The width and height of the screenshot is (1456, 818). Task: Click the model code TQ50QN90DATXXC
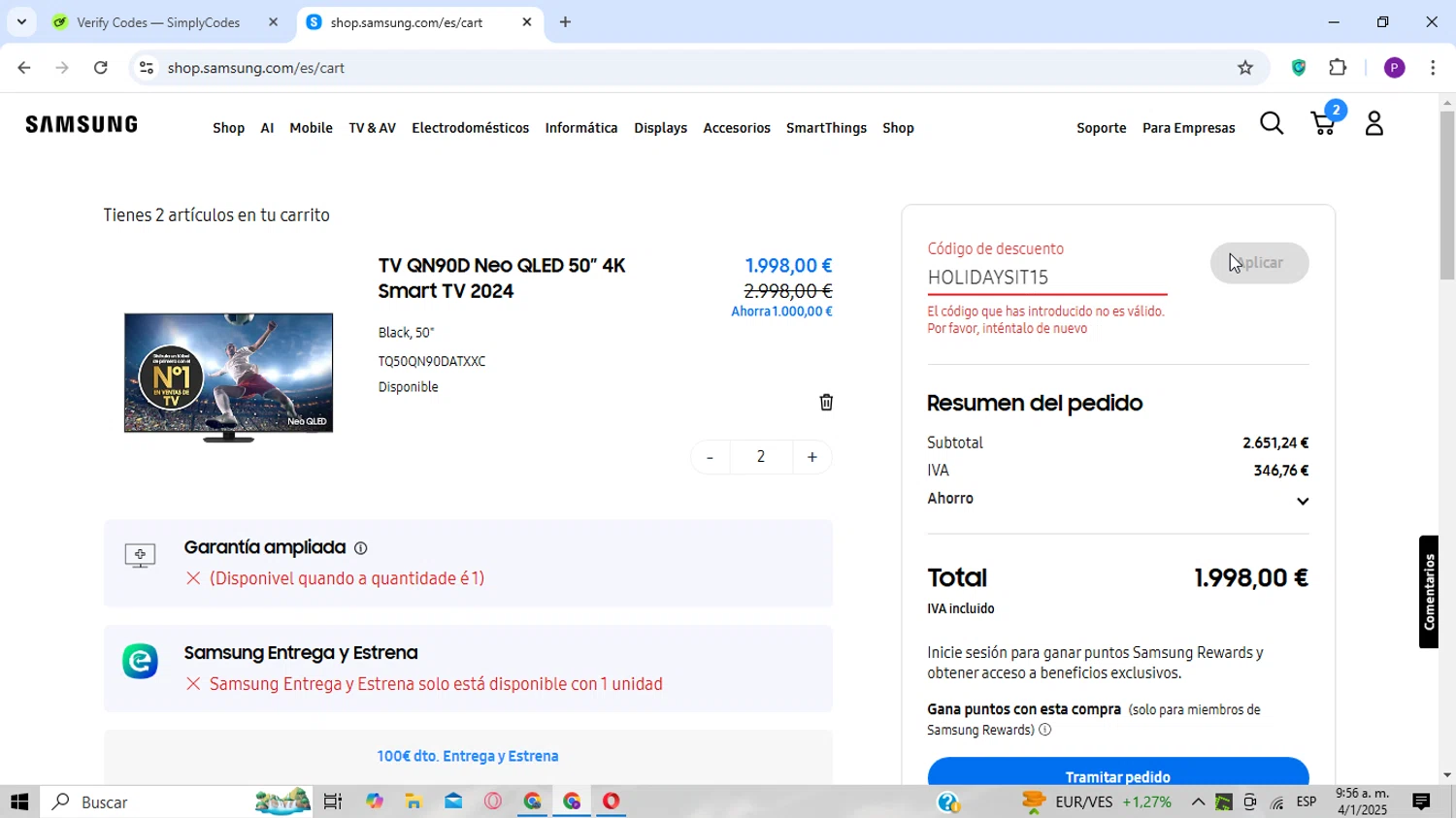(432, 361)
